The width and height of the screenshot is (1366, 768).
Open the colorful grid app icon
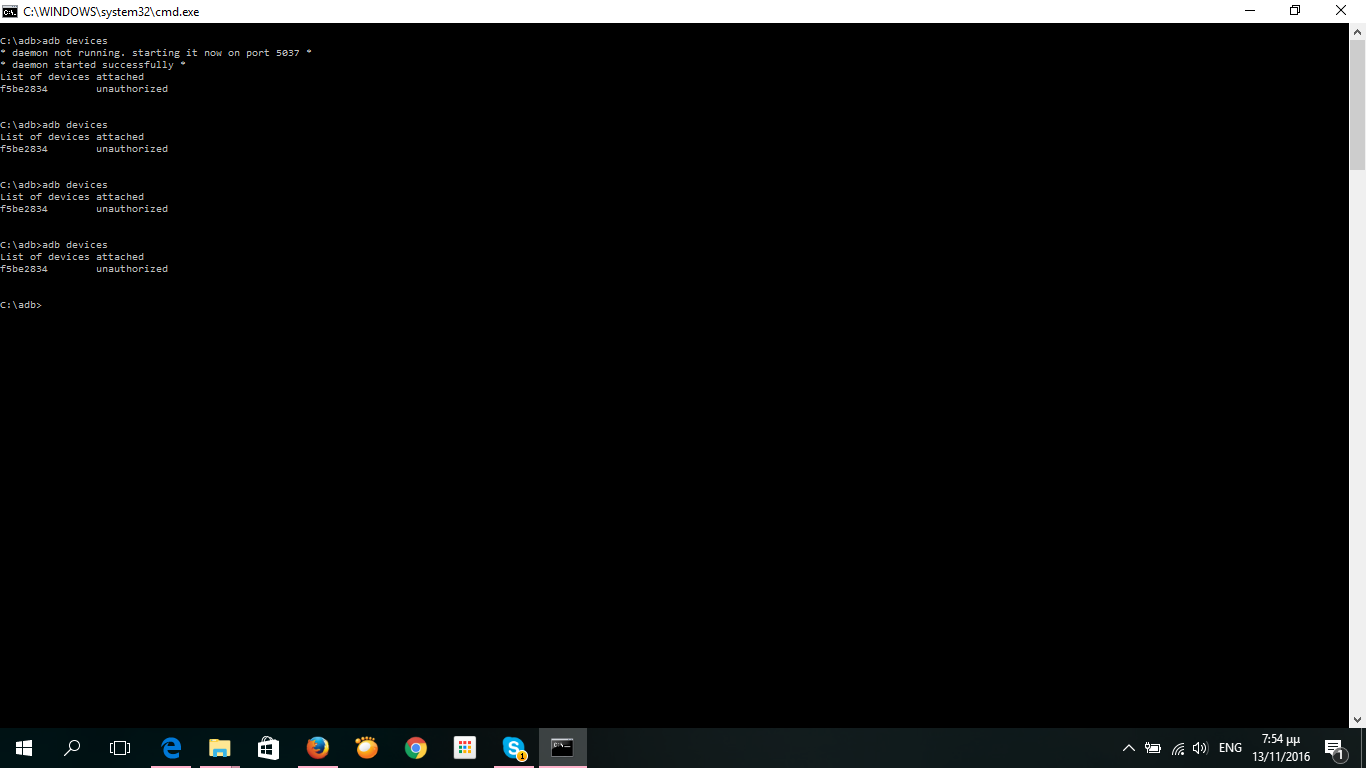click(x=465, y=748)
